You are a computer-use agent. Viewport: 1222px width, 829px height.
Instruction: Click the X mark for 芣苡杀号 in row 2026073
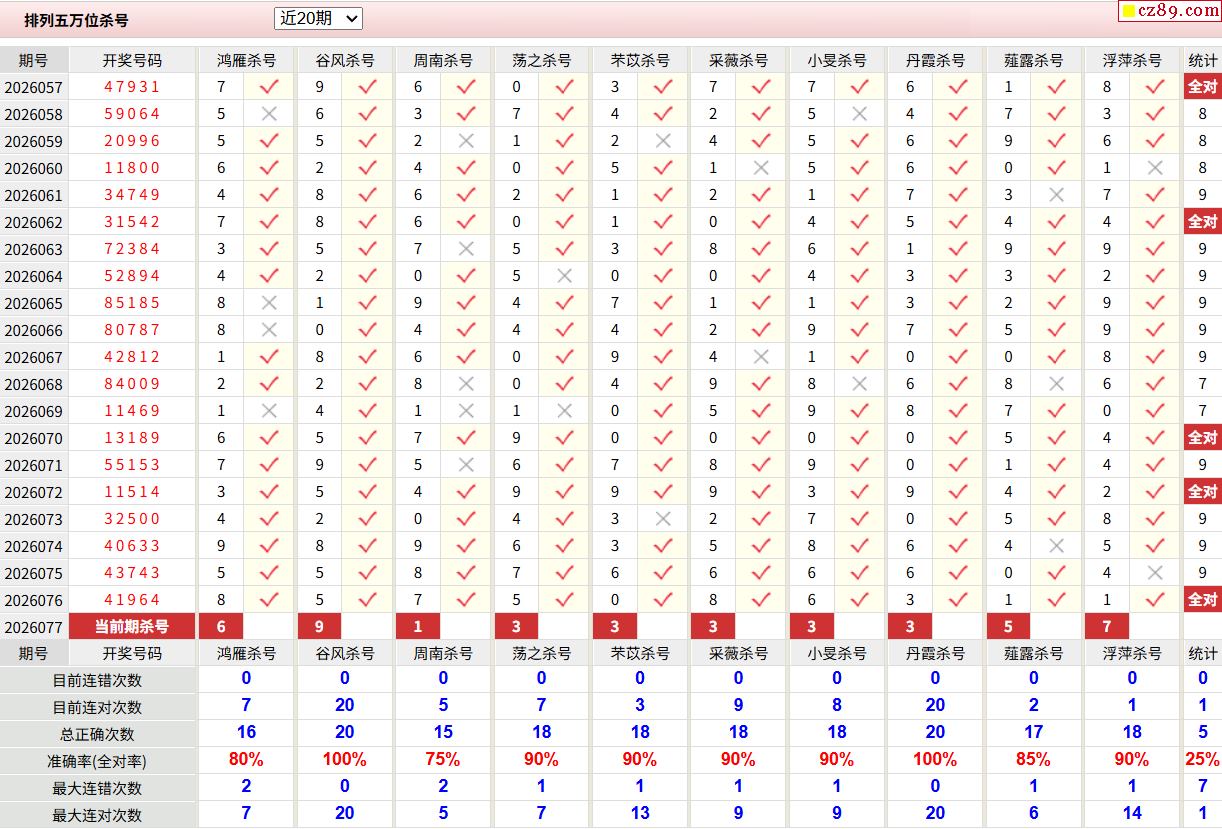[x=662, y=519]
